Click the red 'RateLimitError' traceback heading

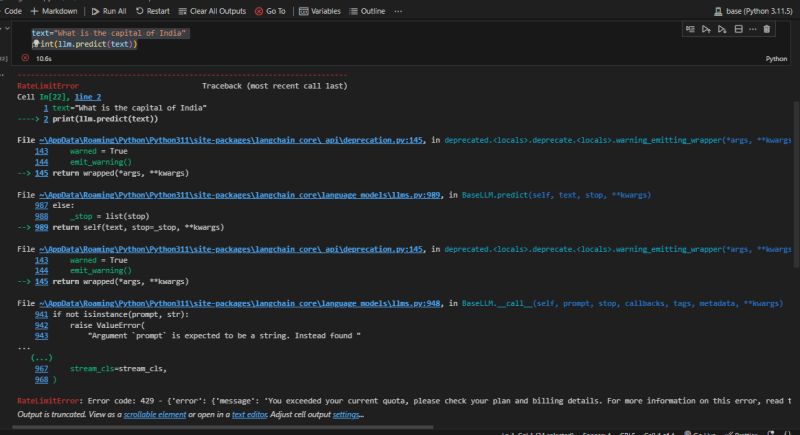48,86
